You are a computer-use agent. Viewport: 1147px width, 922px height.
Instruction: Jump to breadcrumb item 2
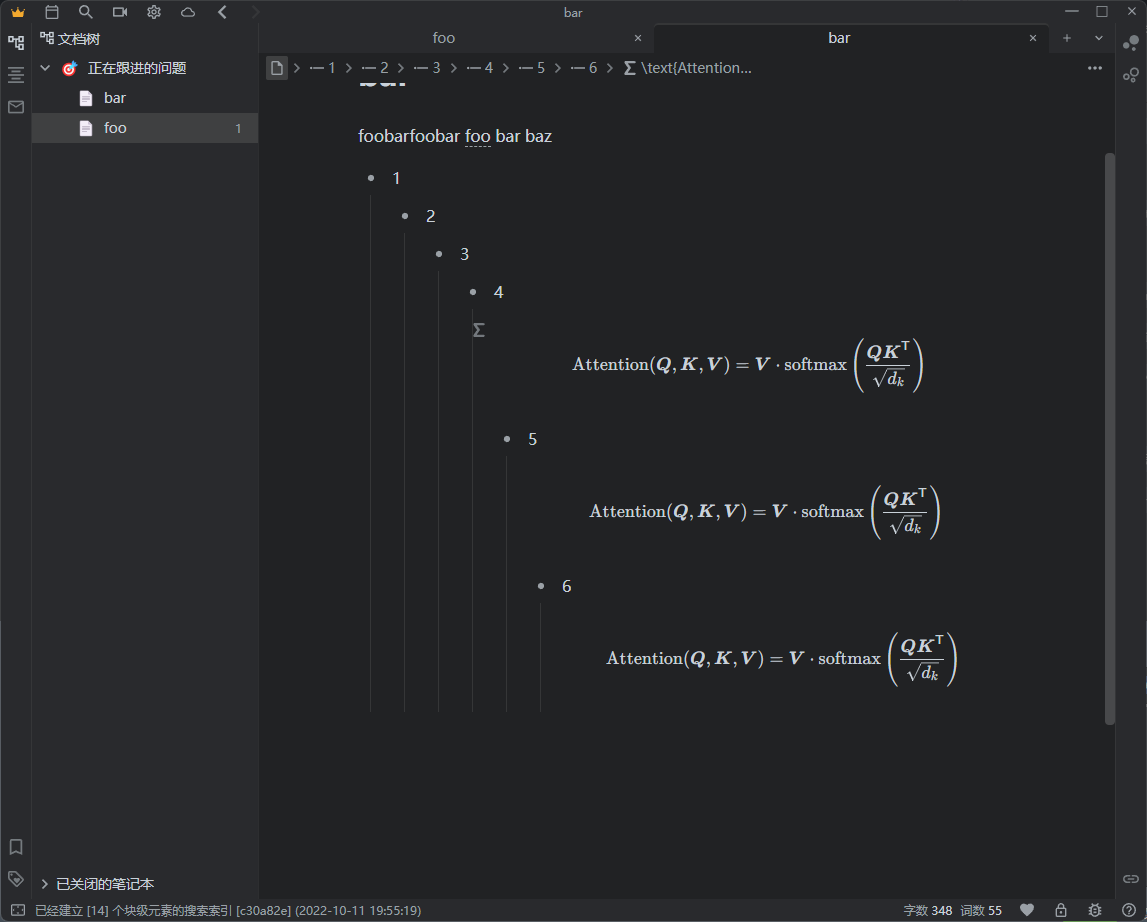(375, 68)
